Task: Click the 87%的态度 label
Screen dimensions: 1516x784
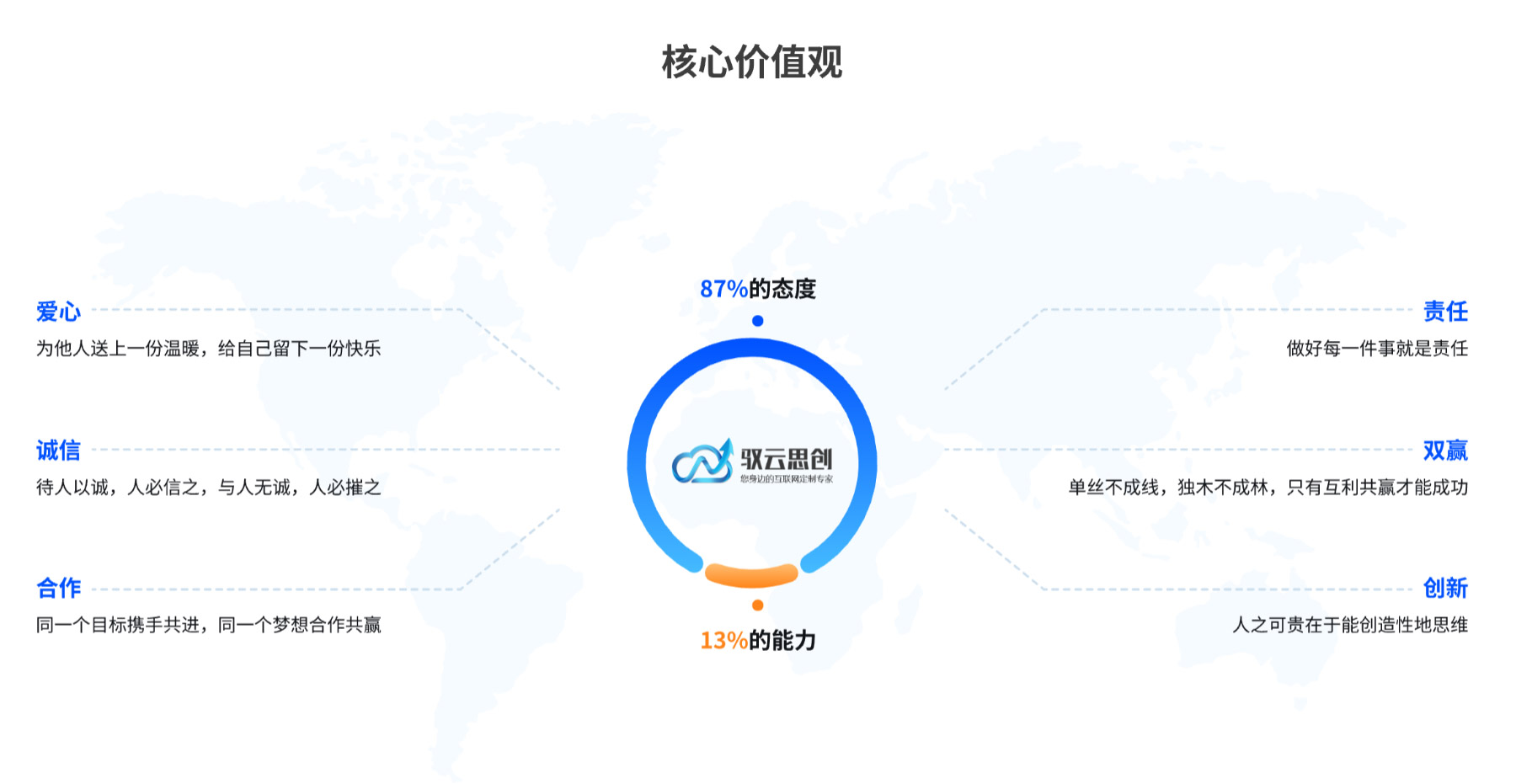Action: coord(758,289)
